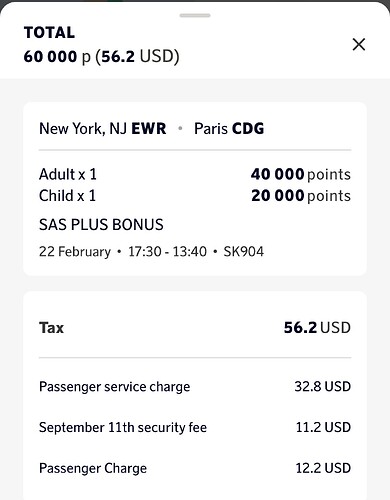This screenshot has width=390, height=500.
Task: Tap the SAS PLUS BONUS label
Action: 101,225
